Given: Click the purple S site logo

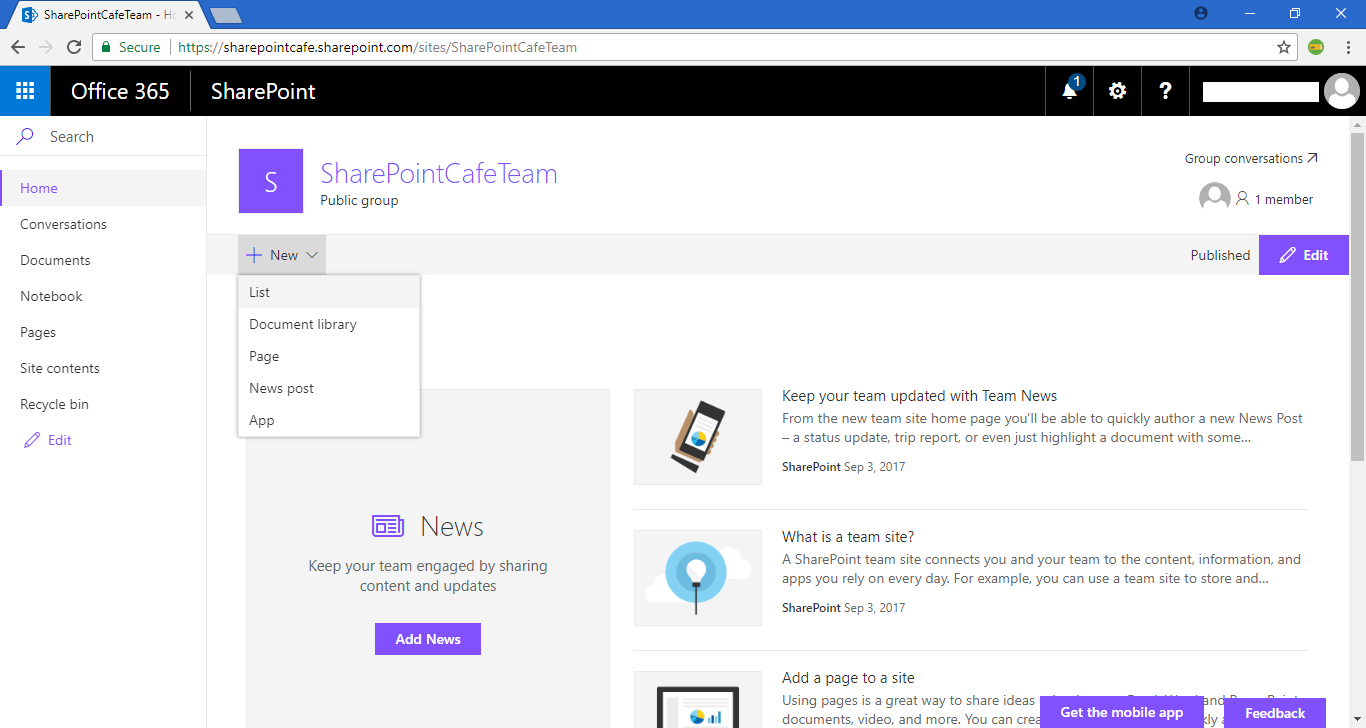Looking at the screenshot, I should pos(271,181).
